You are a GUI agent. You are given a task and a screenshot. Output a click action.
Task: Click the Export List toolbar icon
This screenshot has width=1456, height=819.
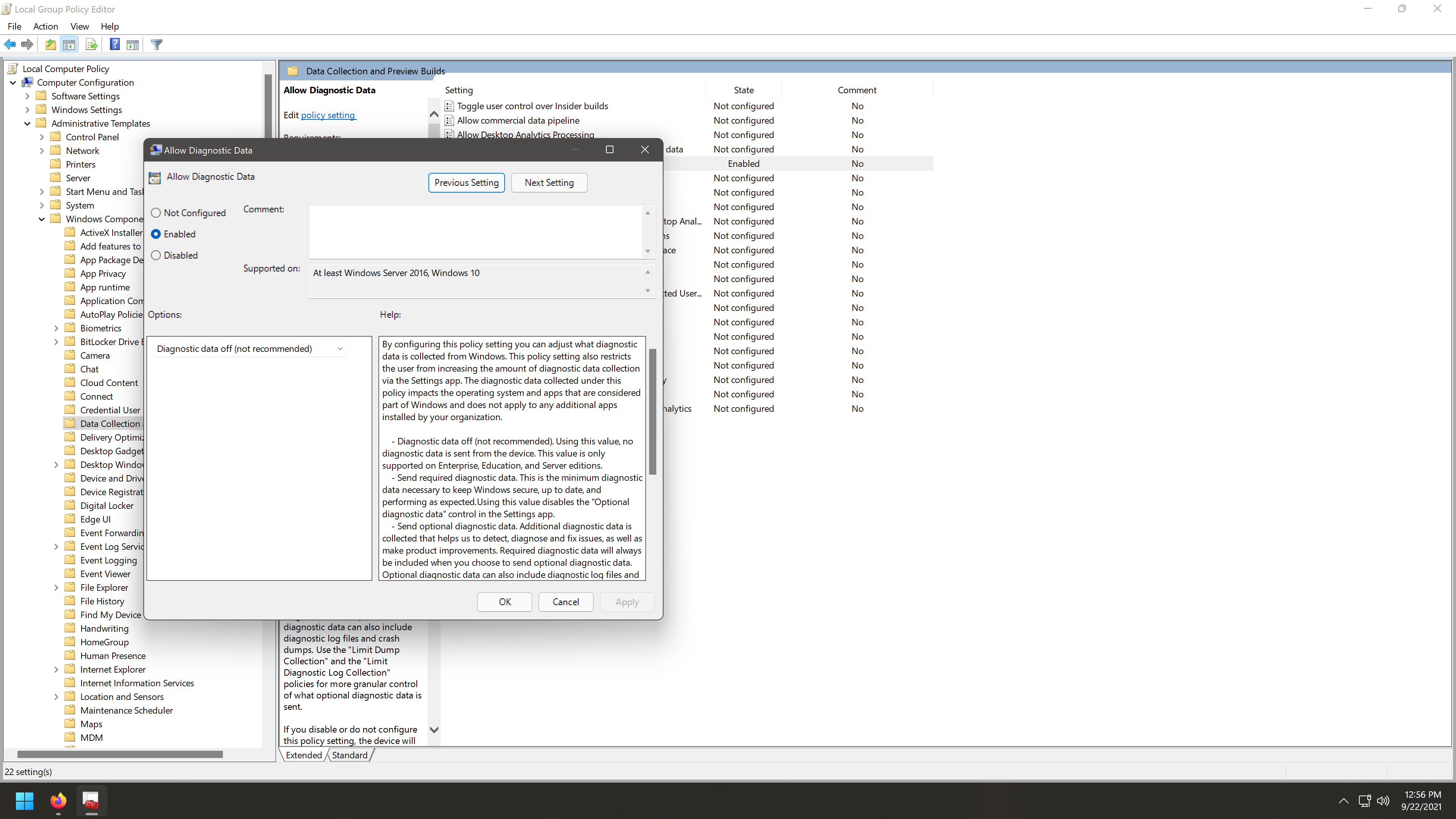[91, 44]
